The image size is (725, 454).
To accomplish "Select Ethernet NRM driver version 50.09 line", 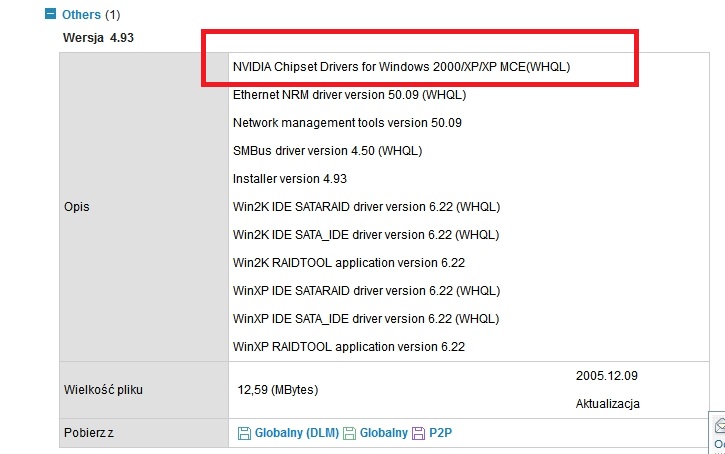I will tap(350, 95).
